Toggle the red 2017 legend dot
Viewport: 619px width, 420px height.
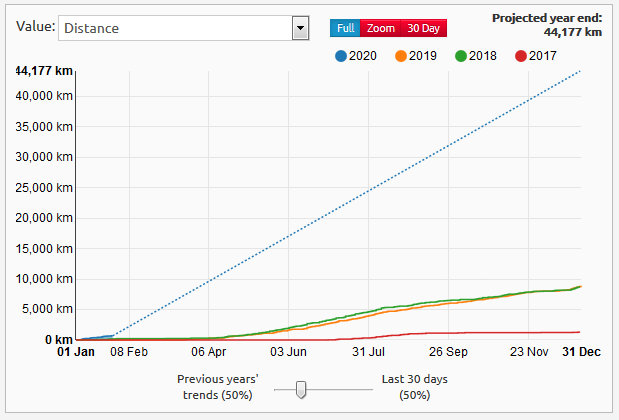(x=521, y=56)
